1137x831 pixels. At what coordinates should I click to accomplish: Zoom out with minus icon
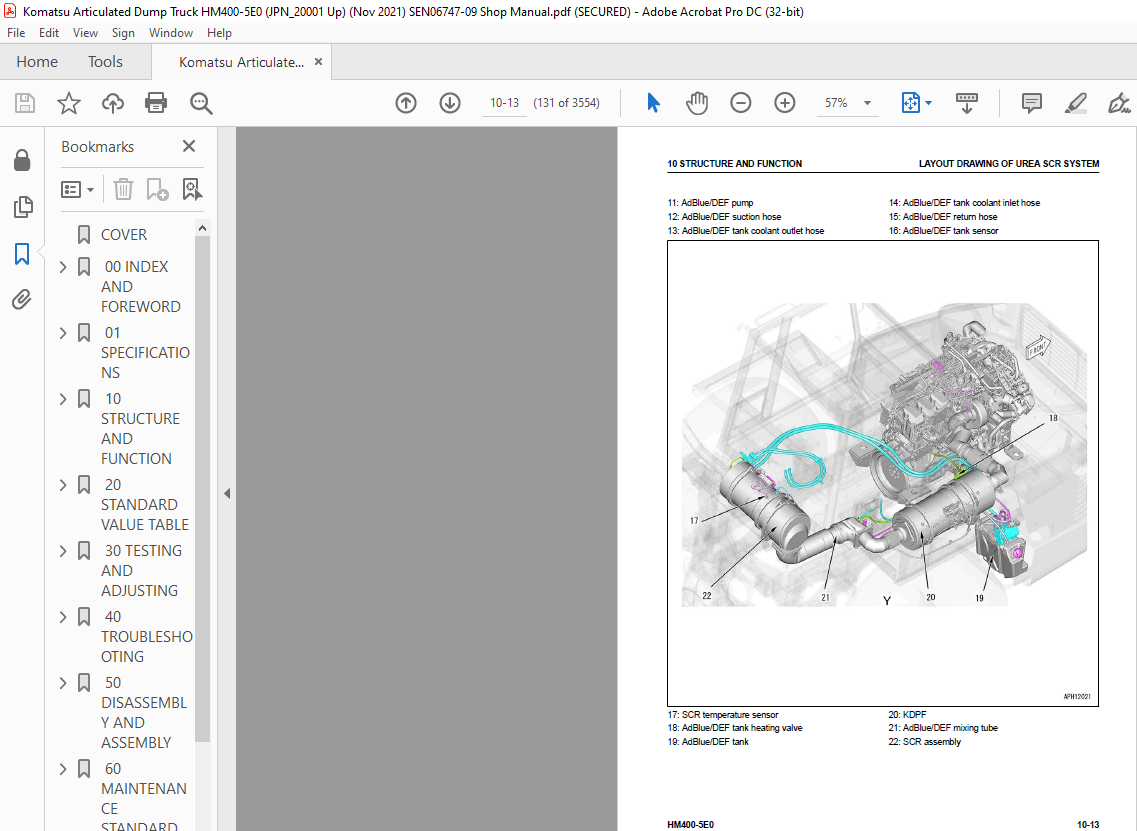(x=740, y=103)
